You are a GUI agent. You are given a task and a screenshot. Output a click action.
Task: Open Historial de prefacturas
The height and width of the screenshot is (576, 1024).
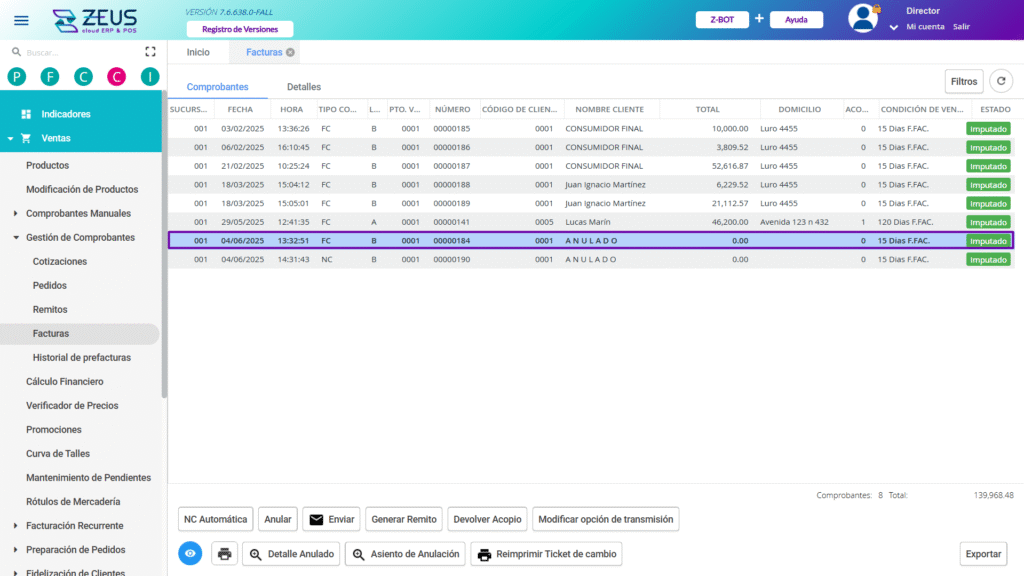tap(82, 358)
